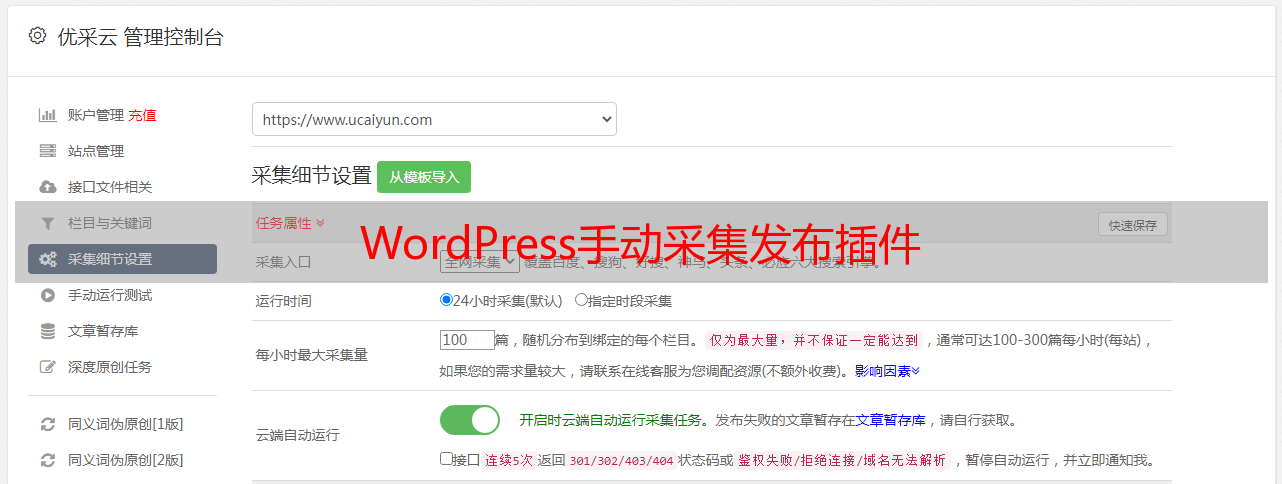Click the green 从模板导入 button
The width and height of the screenshot is (1282, 484).
tap(424, 177)
